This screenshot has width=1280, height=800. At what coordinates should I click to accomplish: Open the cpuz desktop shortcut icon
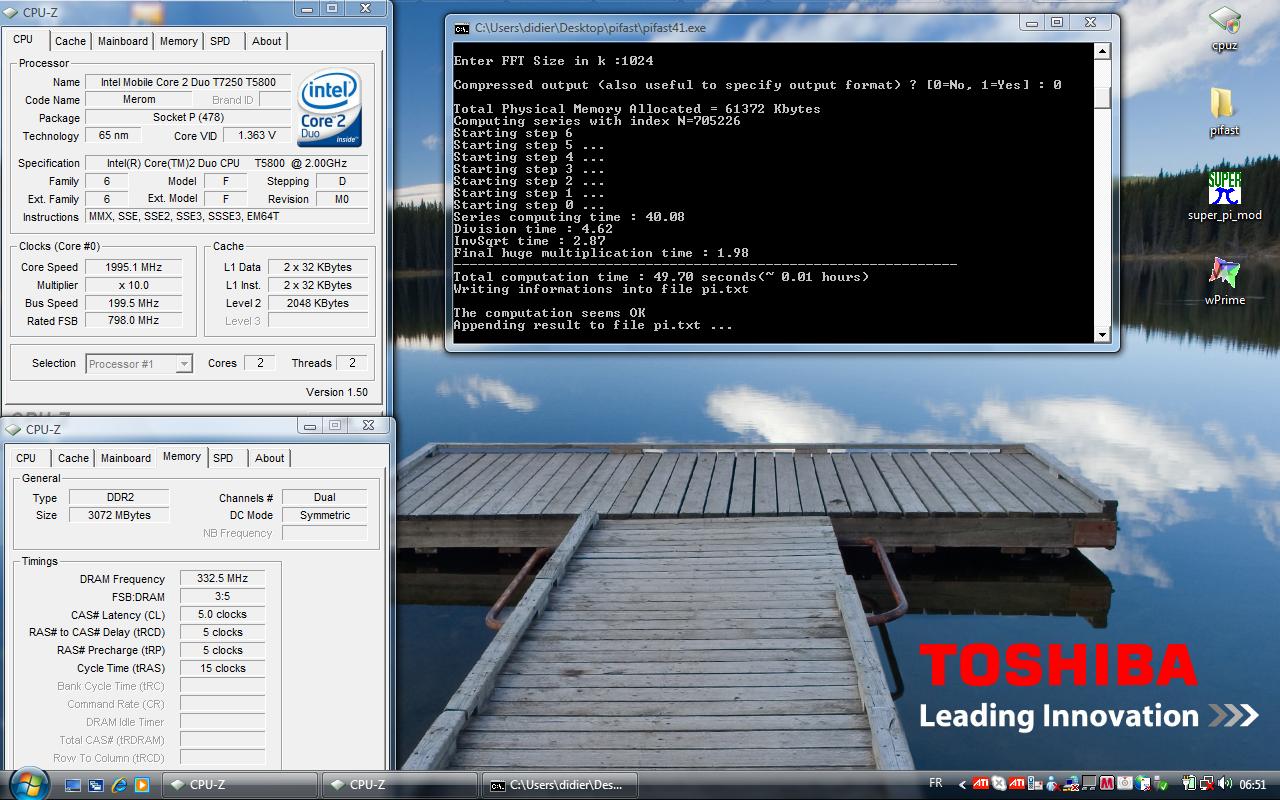(1224, 21)
